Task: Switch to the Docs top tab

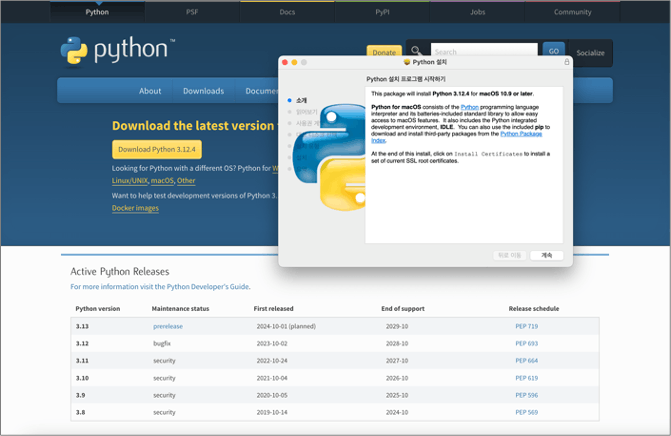Action: (287, 12)
